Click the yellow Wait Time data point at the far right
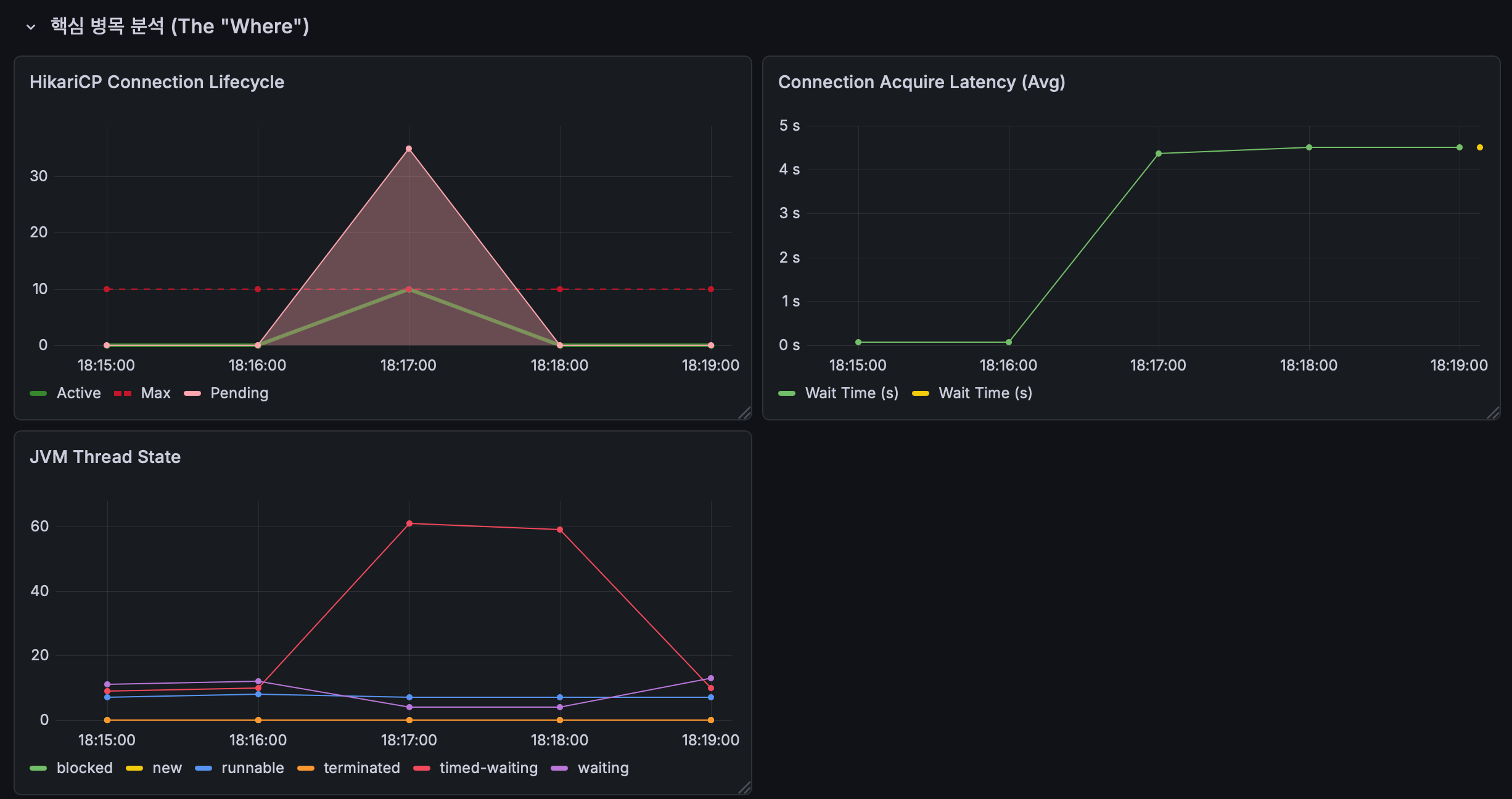 [x=1480, y=147]
